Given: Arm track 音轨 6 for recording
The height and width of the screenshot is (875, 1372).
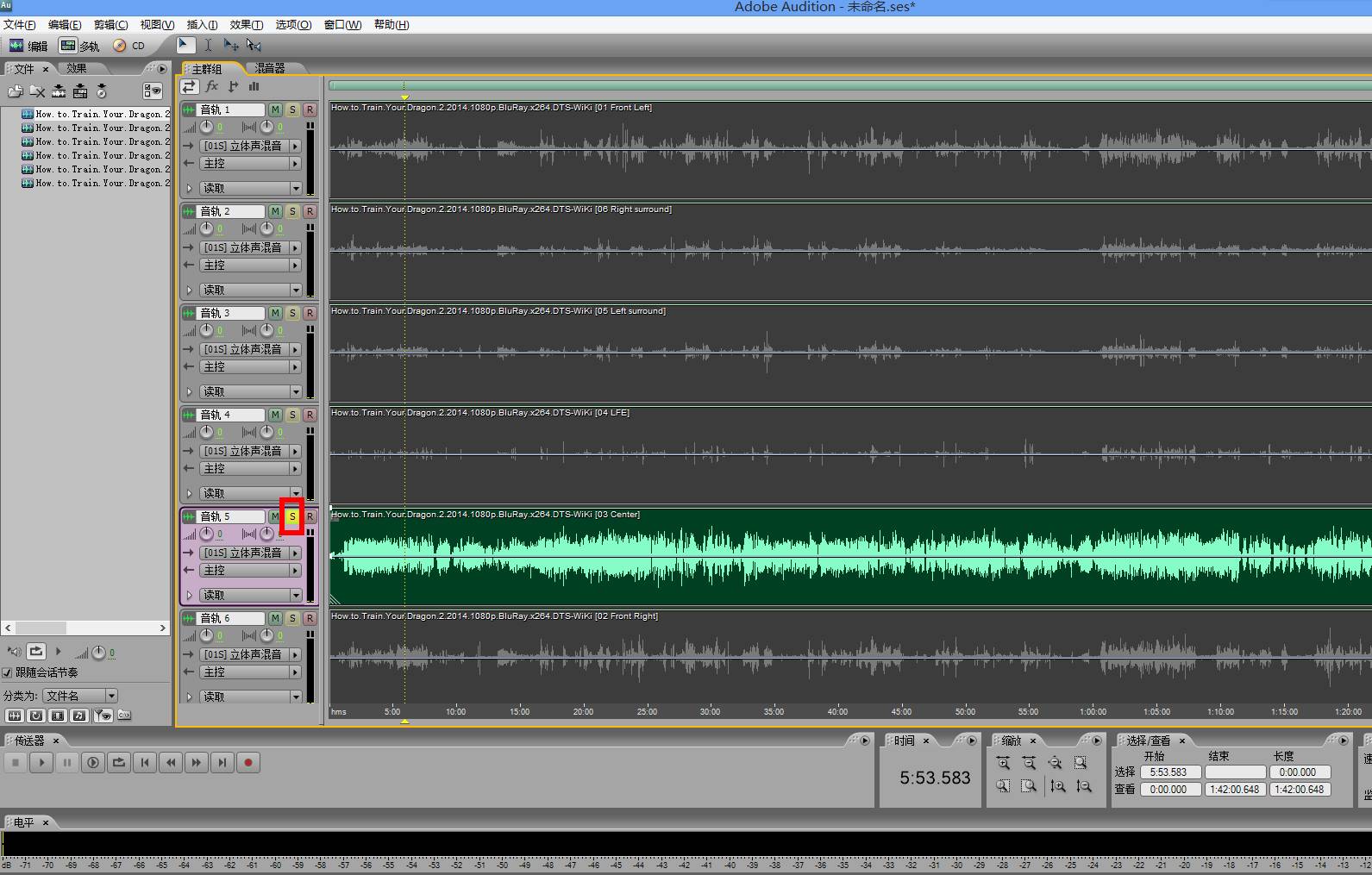Looking at the screenshot, I should [x=310, y=618].
